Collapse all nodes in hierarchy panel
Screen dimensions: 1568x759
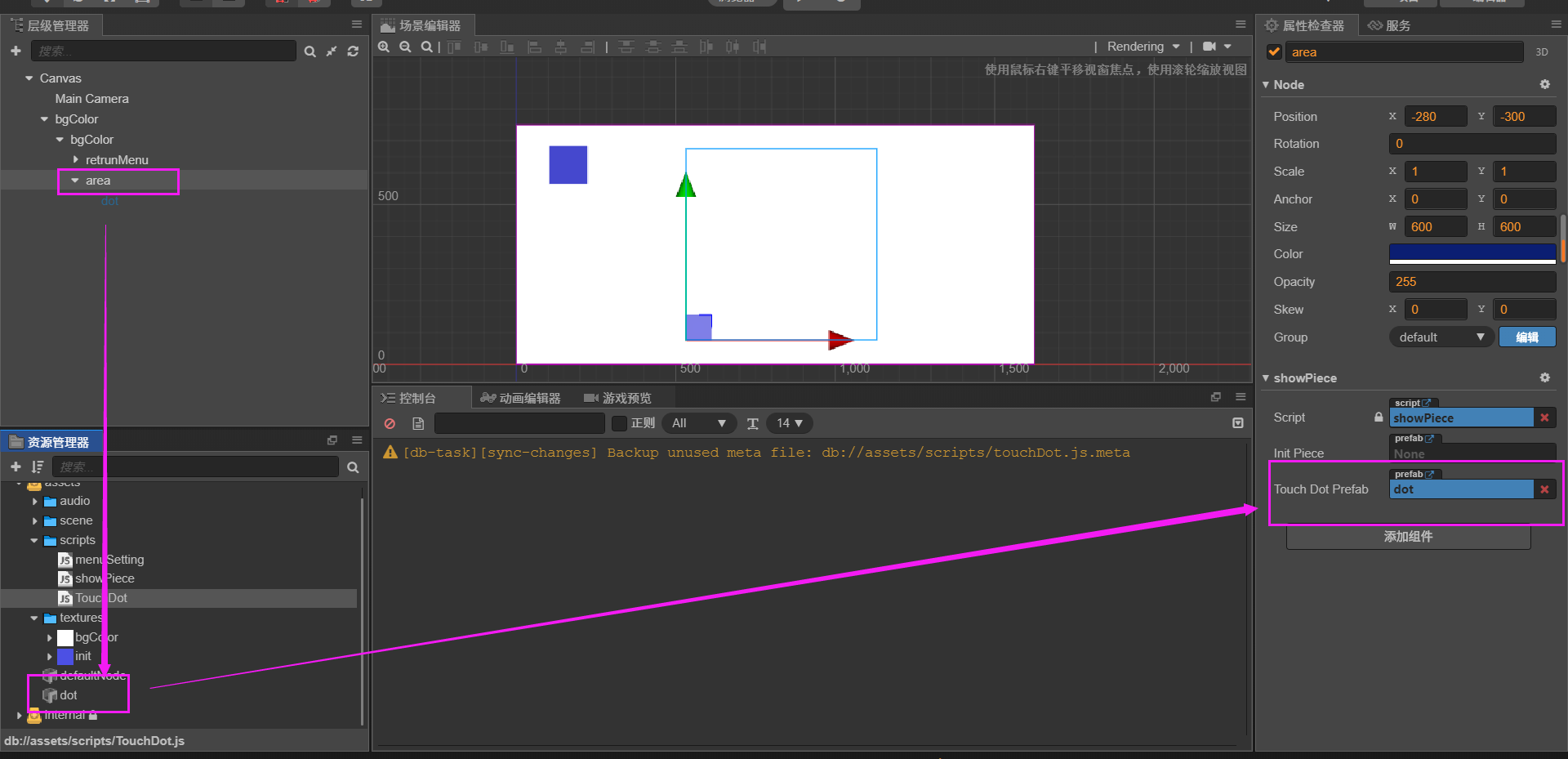[x=332, y=51]
